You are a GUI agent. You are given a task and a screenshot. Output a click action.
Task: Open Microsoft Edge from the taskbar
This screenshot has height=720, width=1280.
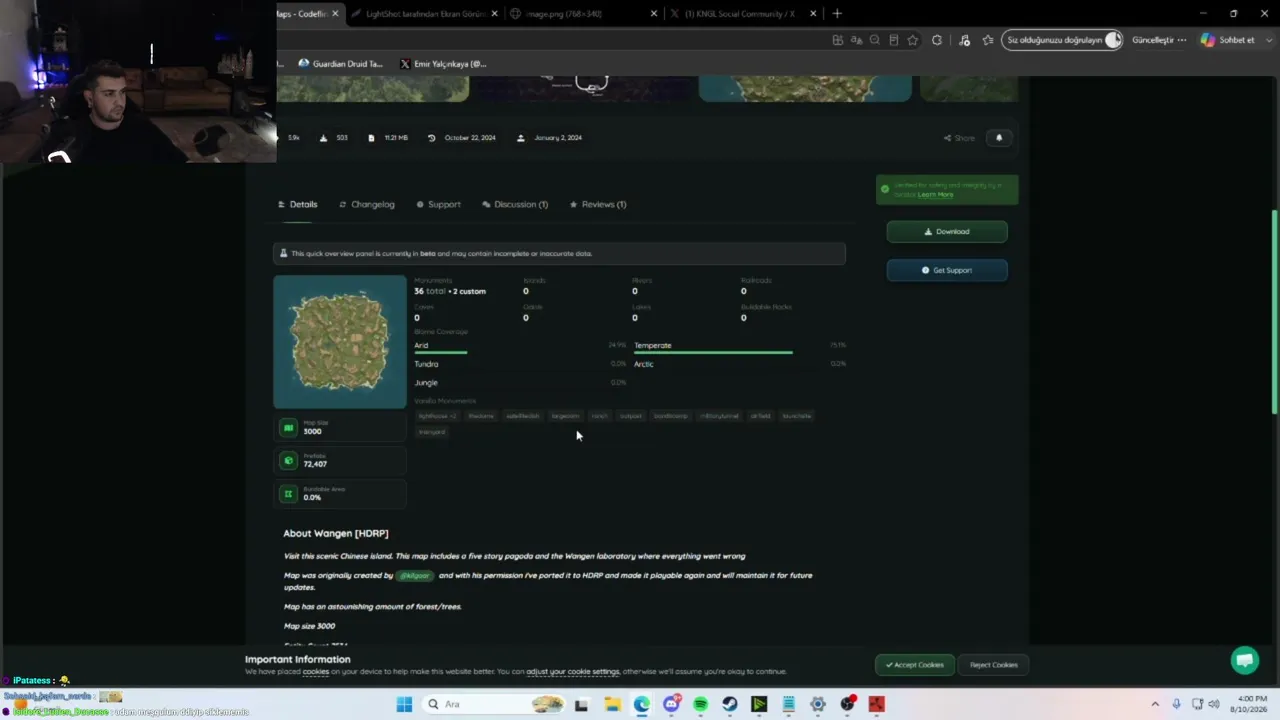tap(641, 704)
